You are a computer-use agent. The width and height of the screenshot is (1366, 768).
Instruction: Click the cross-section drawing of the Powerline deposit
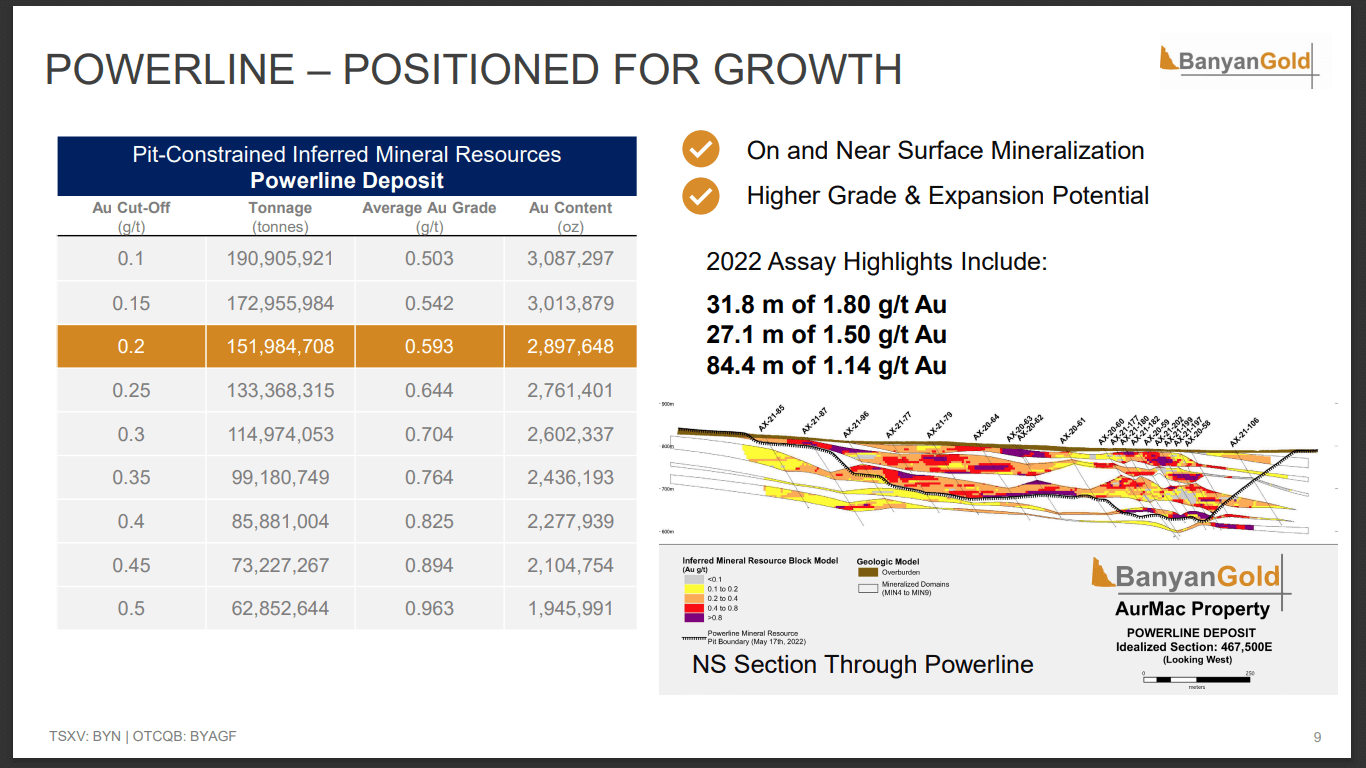coord(998,471)
